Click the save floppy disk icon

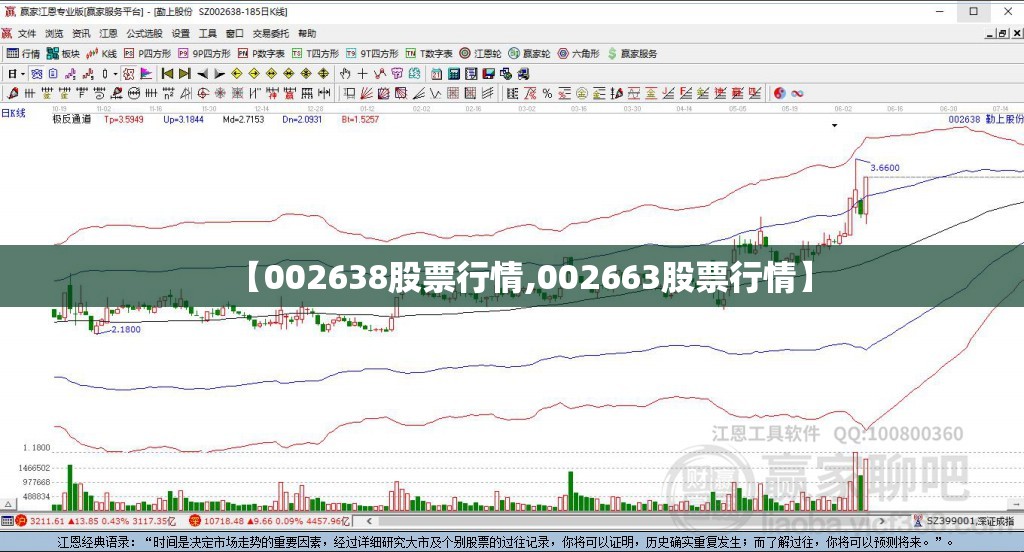click(488, 74)
